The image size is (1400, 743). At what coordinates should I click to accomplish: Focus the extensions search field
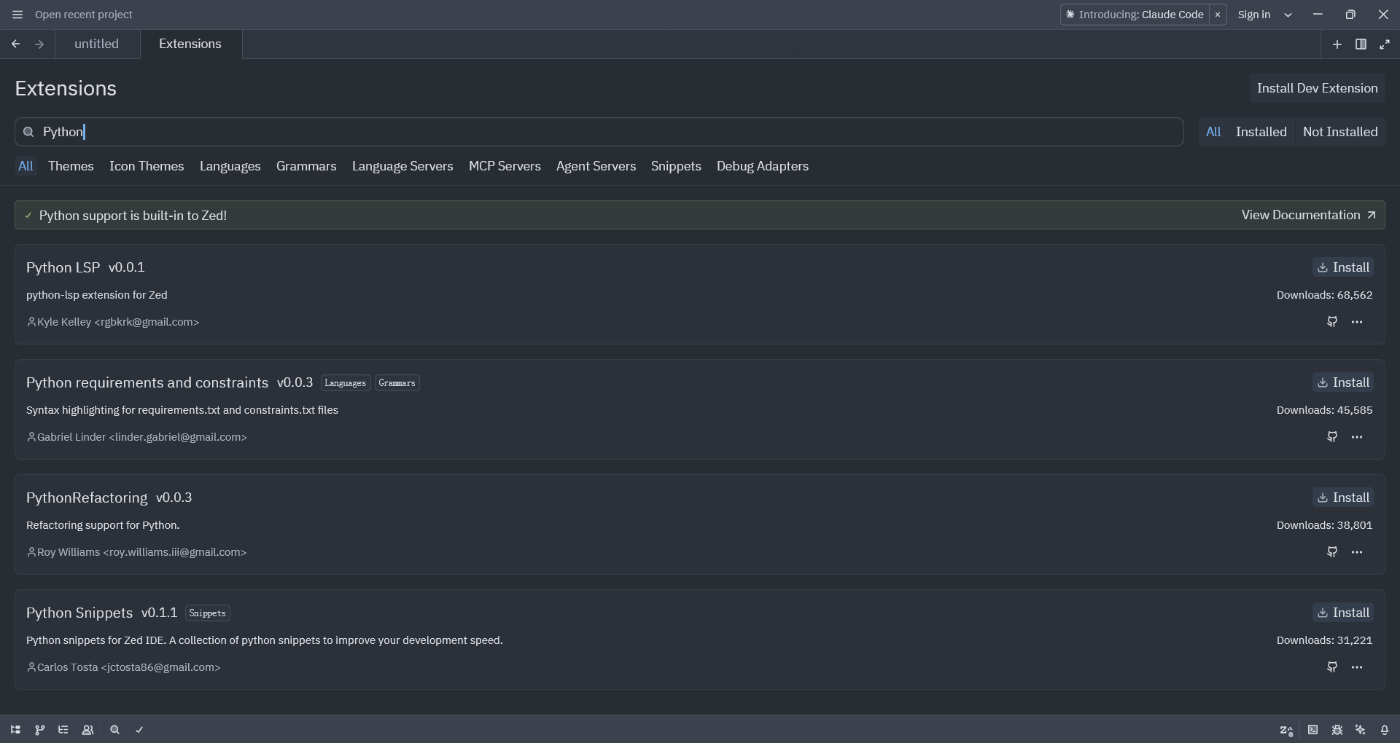pos(599,132)
